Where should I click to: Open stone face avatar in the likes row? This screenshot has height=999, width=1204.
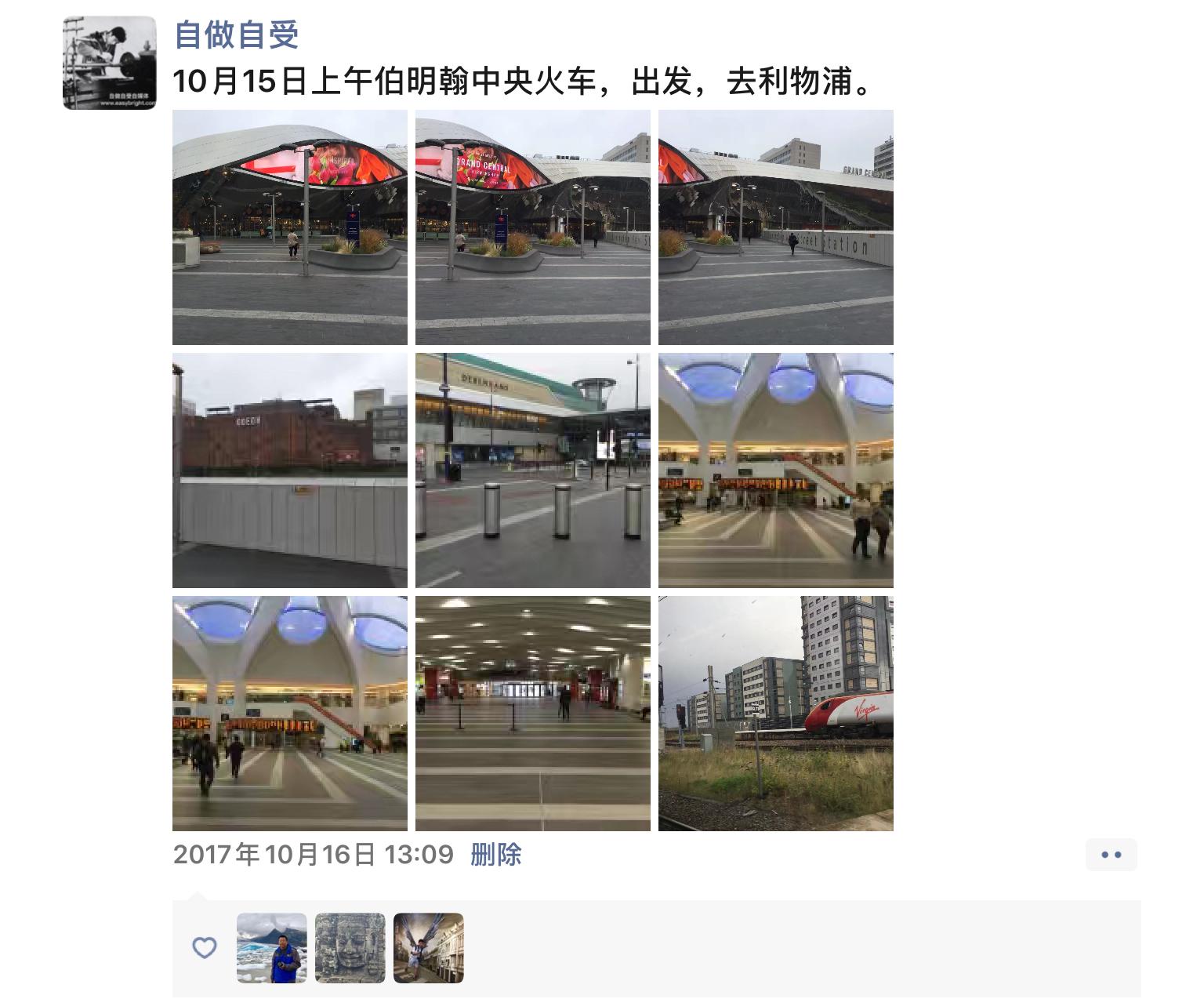350,948
